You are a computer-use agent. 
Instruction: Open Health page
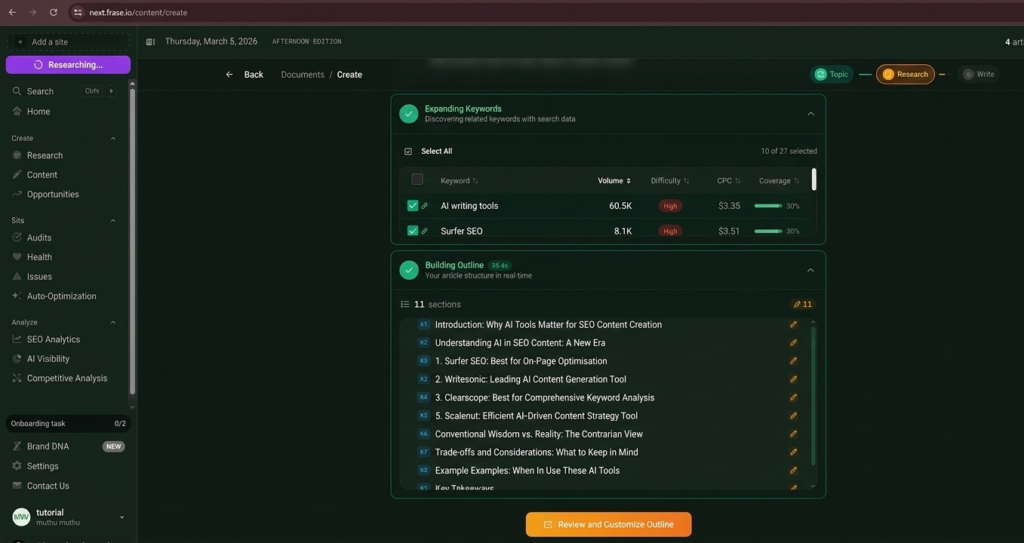tap(39, 257)
